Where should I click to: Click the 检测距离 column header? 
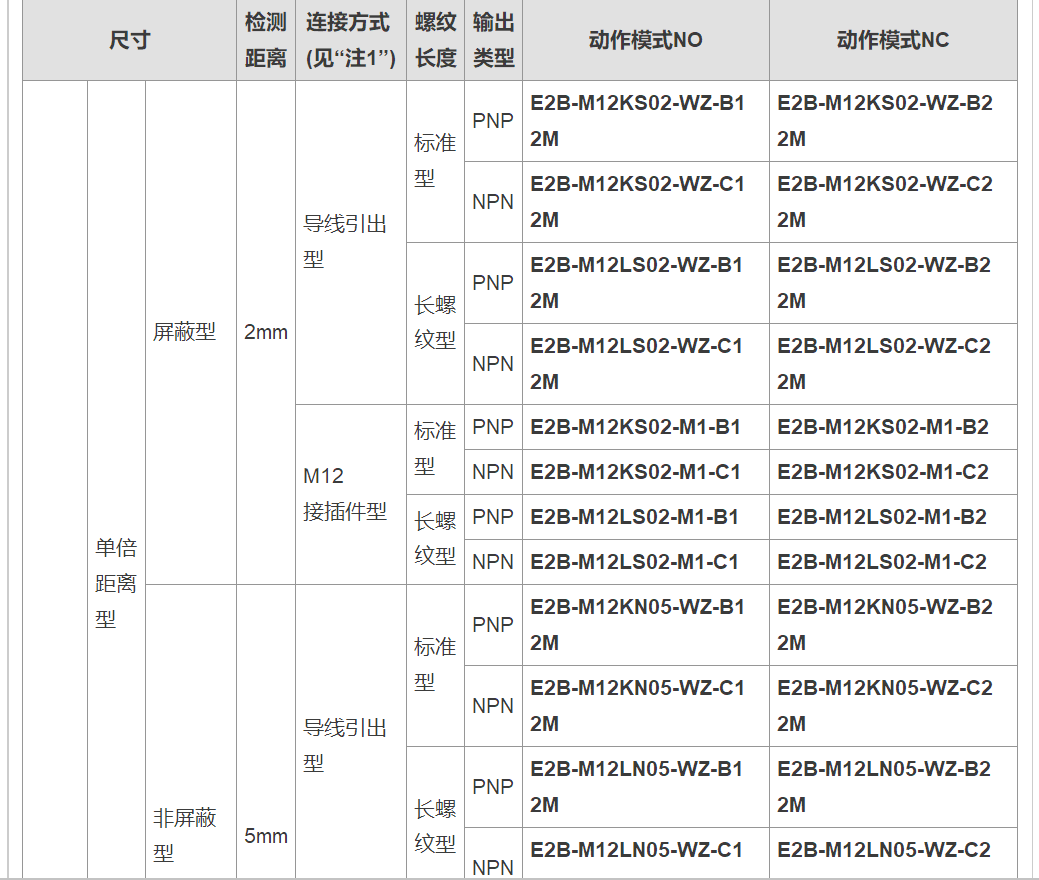click(266, 40)
